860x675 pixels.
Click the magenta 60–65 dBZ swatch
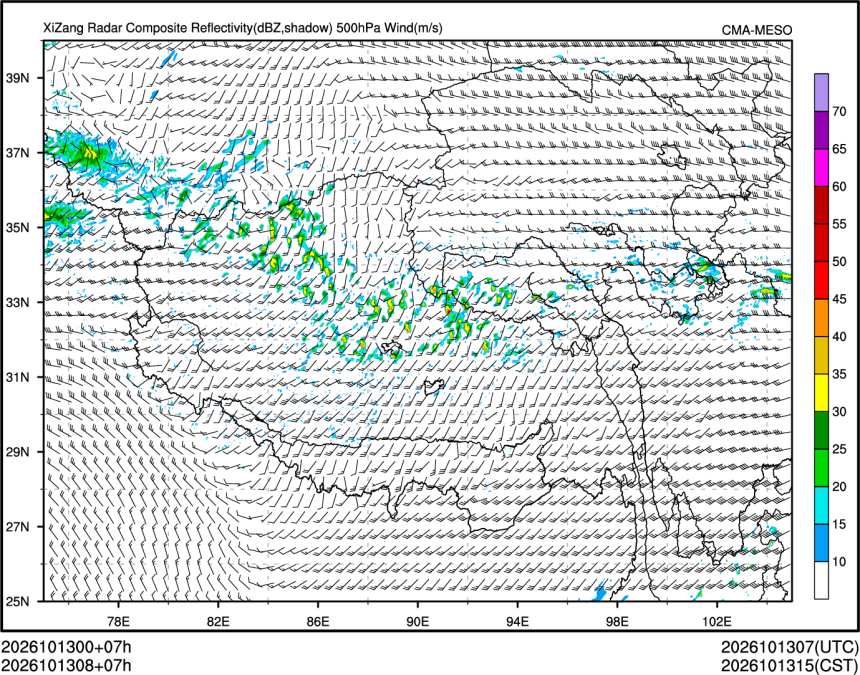822,168
